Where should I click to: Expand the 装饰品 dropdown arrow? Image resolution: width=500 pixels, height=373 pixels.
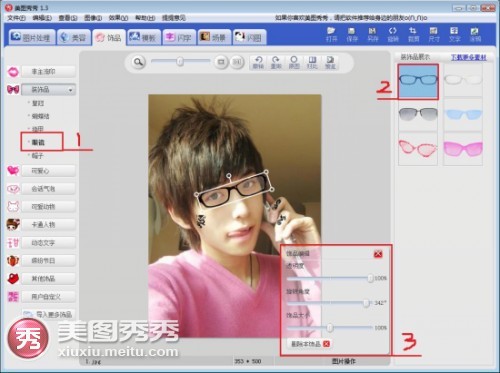pyautogui.click(x=70, y=90)
